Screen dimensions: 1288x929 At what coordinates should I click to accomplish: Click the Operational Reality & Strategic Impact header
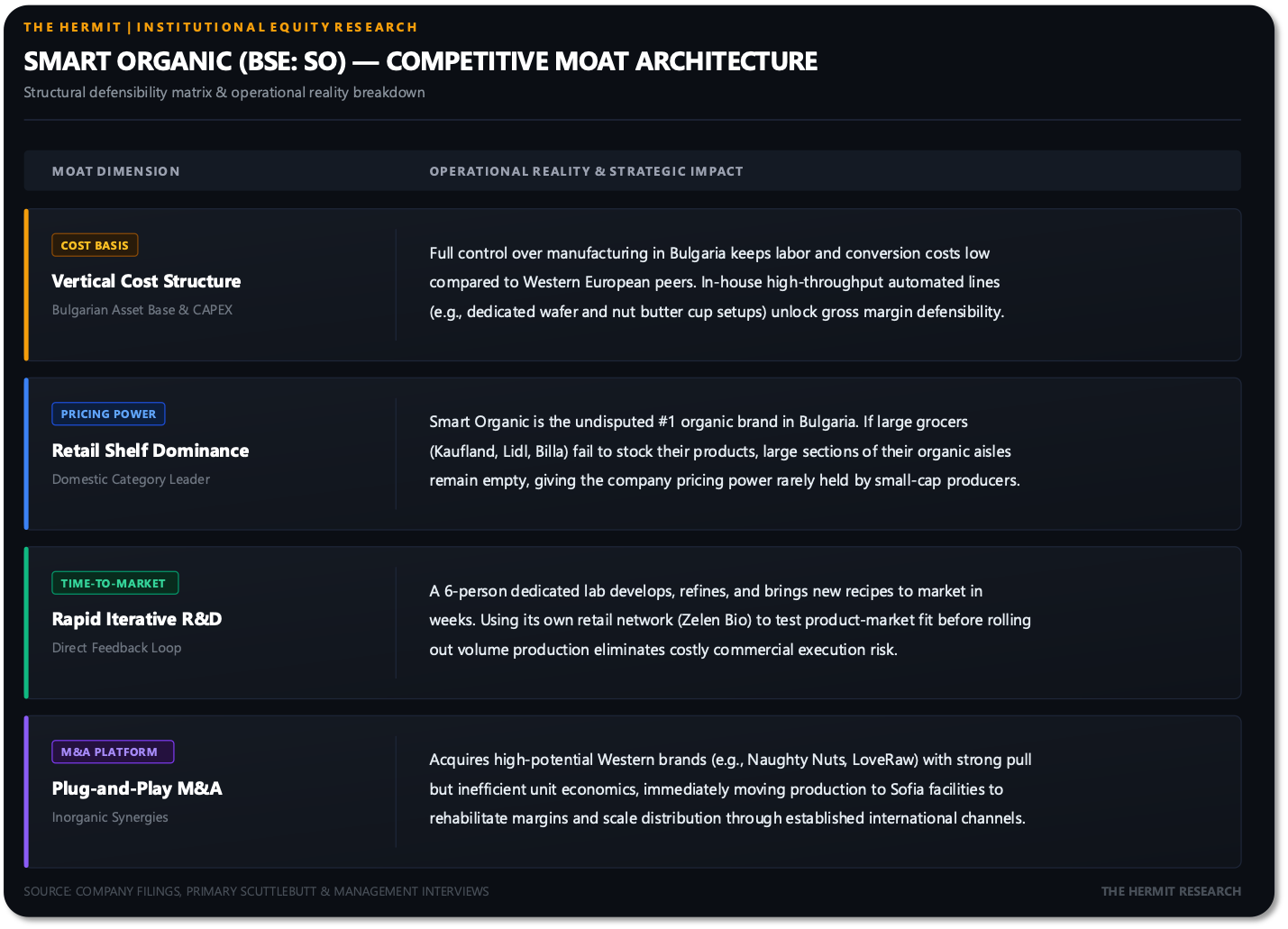[x=586, y=171]
